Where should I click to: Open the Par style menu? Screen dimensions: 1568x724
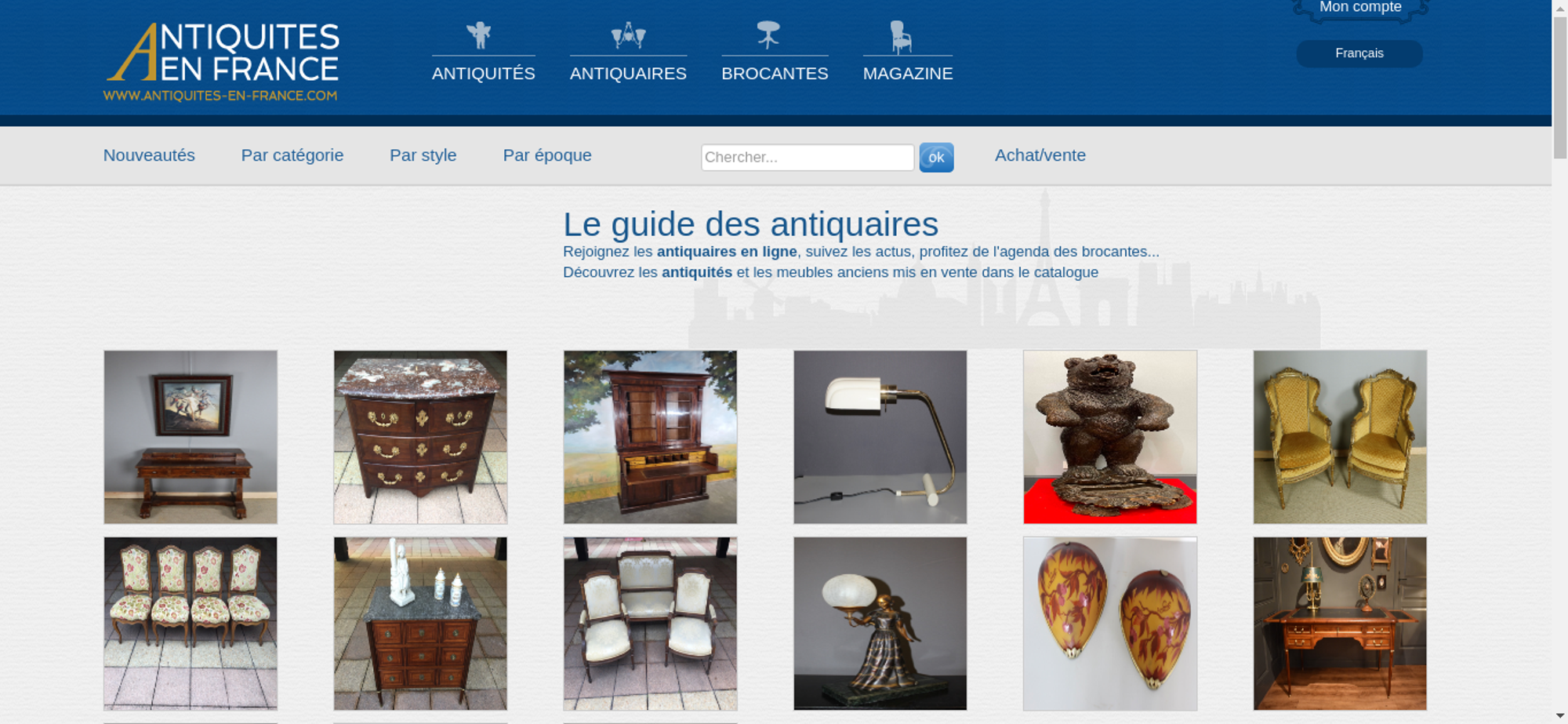pyautogui.click(x=423, y=155)
